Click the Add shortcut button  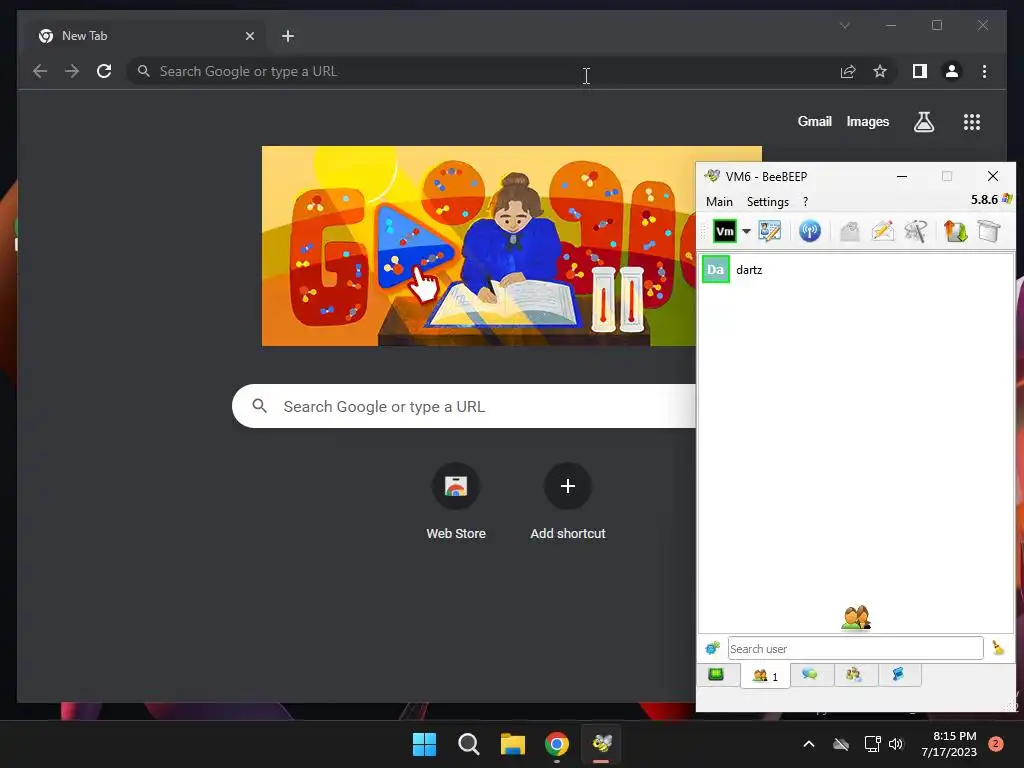(568, 502)
